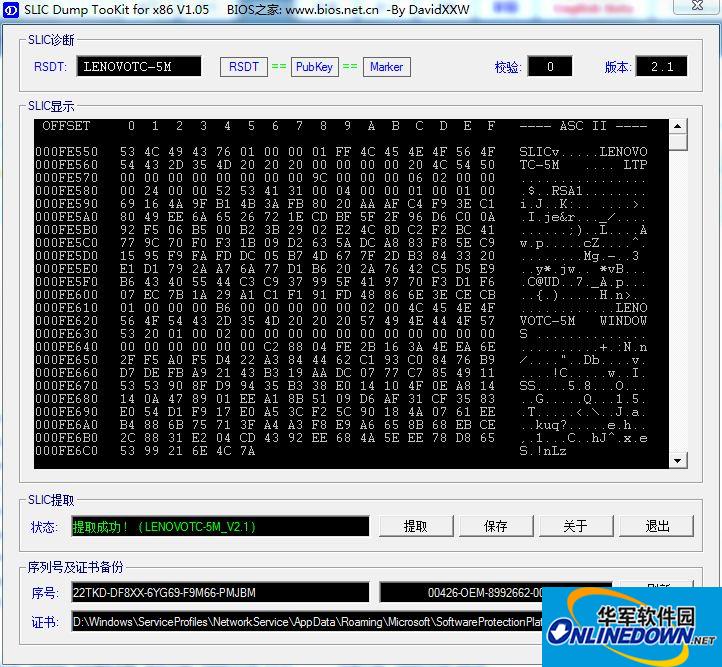Click the 证书 certificate label

point(45,623)
